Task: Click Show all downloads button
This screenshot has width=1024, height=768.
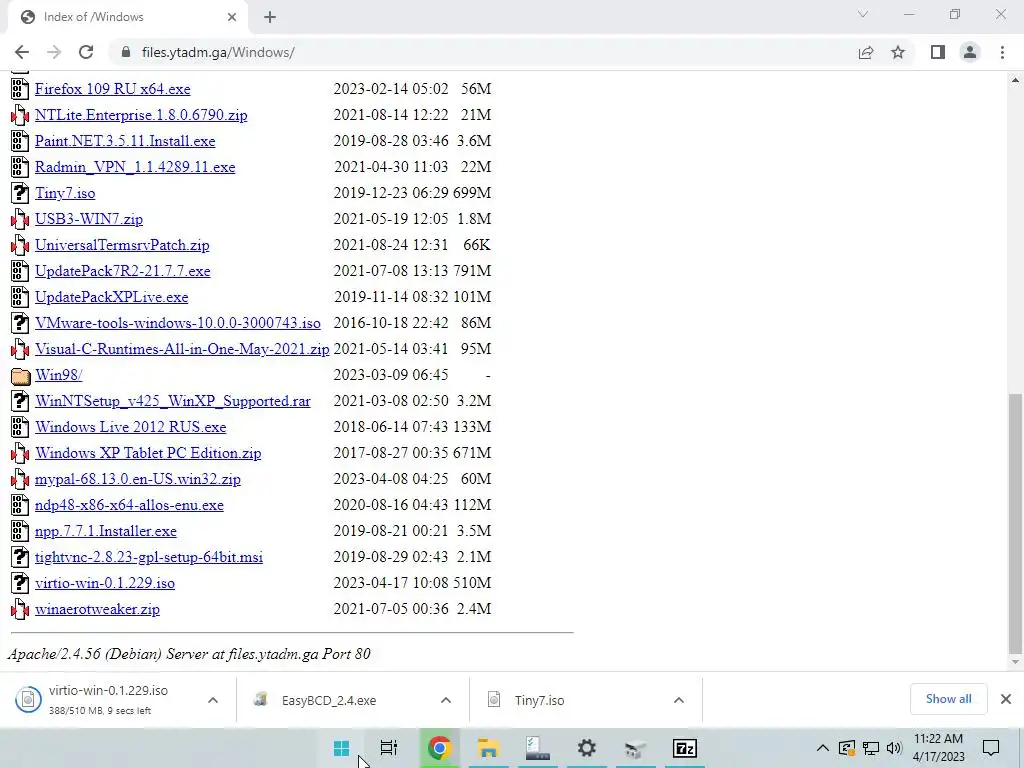Action: [948, 699]
